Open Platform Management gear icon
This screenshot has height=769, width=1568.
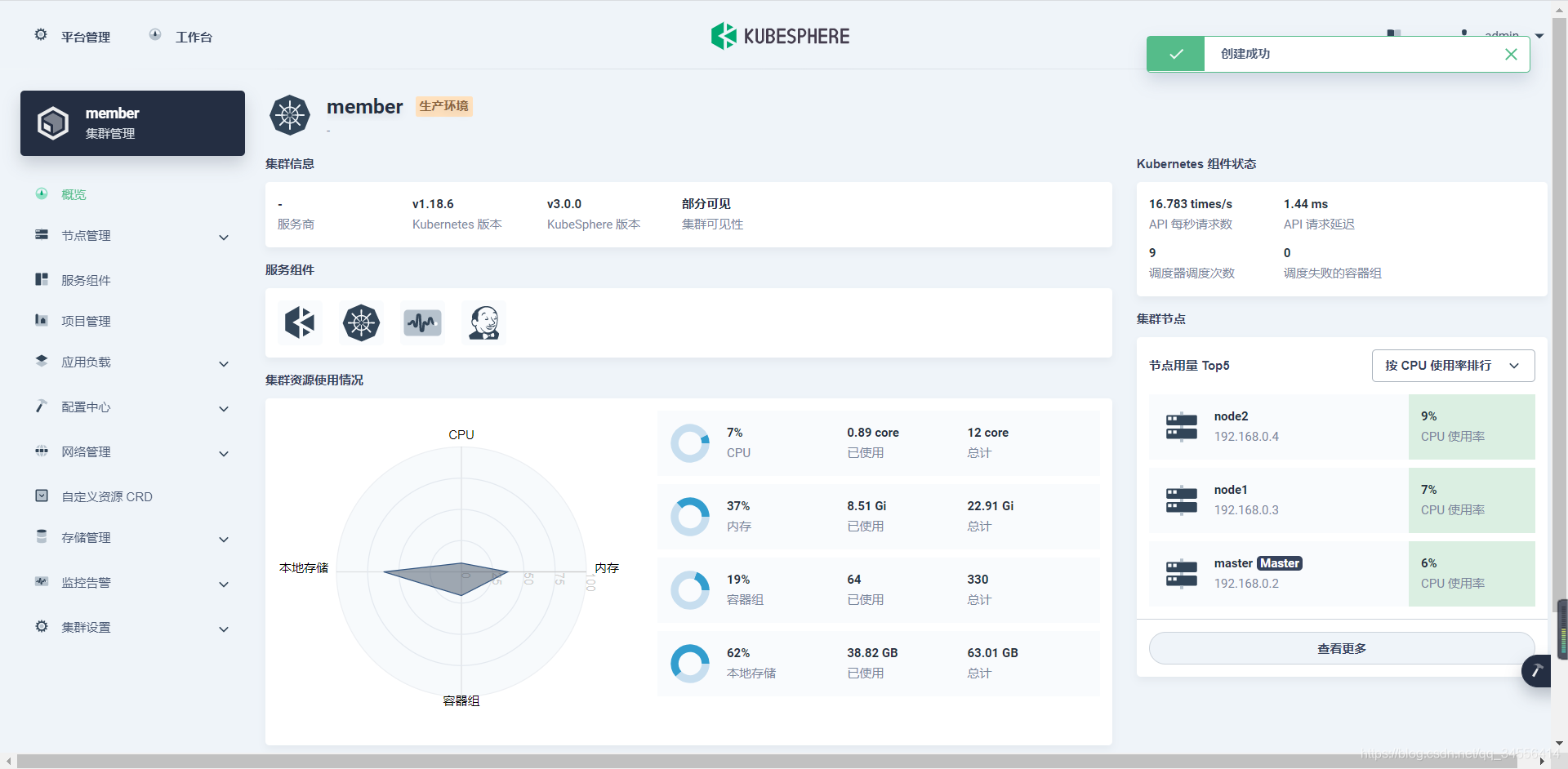[41, 34]
